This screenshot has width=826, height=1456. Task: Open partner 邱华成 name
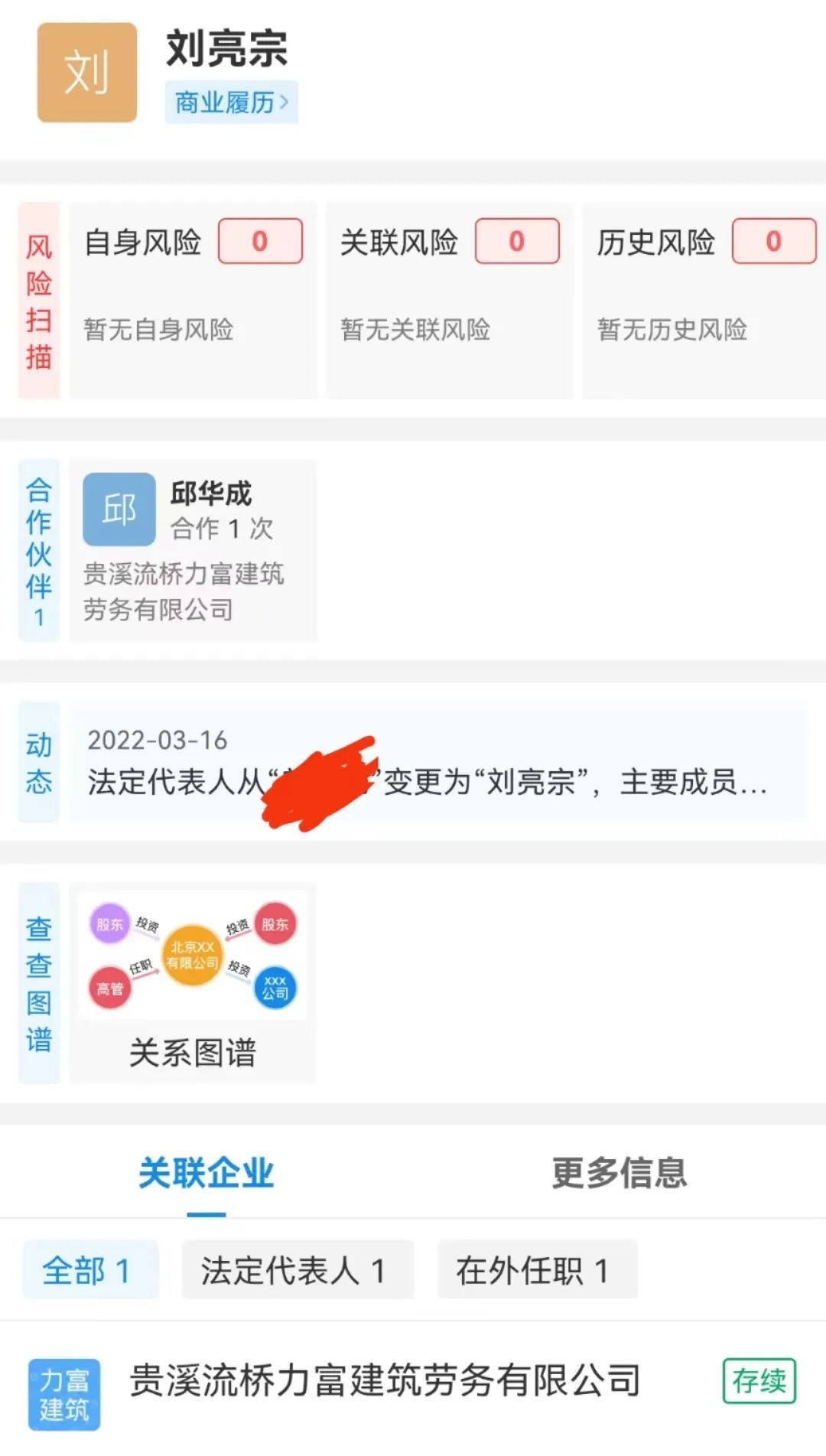coord(211,493)
